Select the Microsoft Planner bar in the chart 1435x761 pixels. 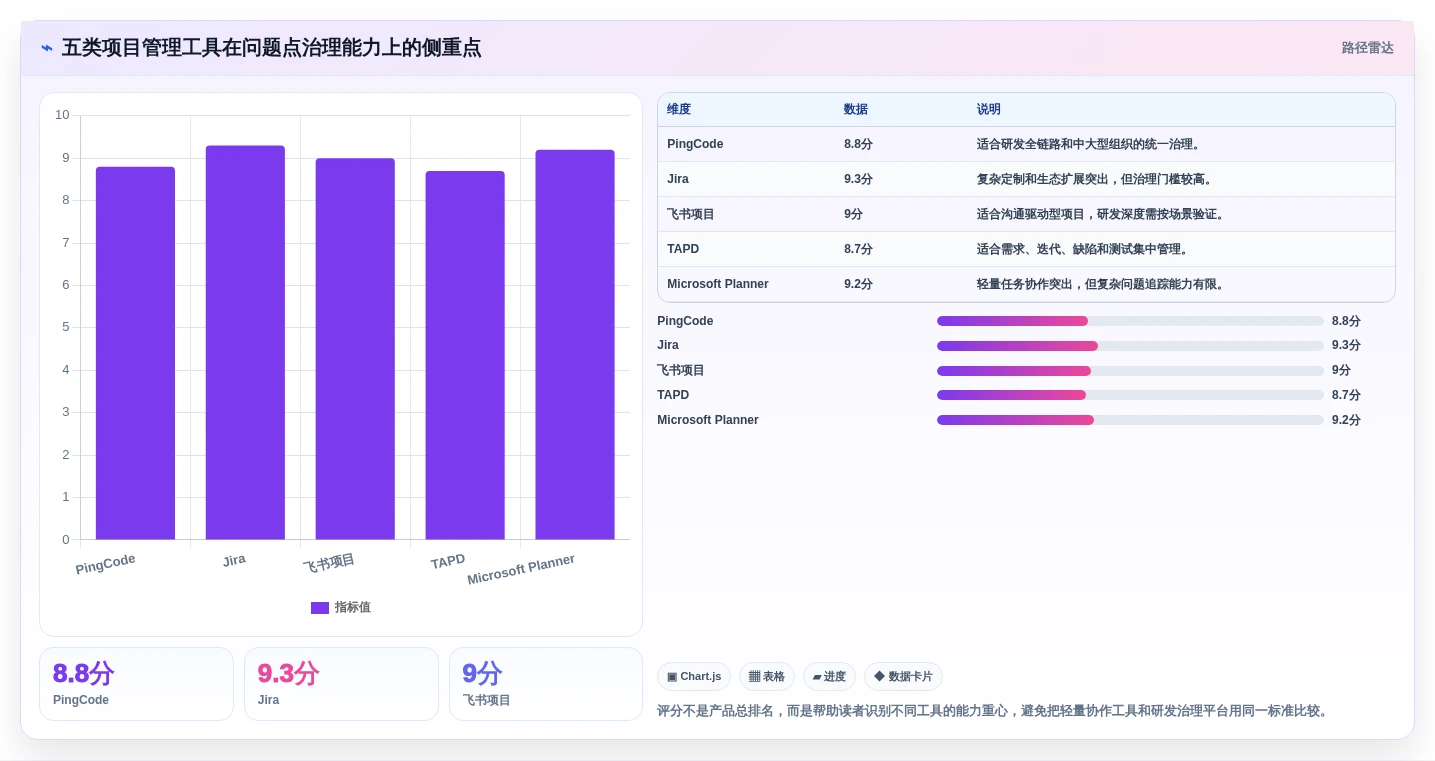click(575, 345)
